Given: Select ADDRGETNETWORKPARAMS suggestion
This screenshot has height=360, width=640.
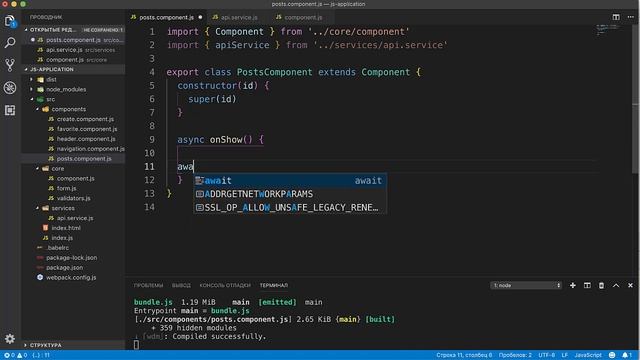Looking at the screenshot, I should tap(290, 194).
